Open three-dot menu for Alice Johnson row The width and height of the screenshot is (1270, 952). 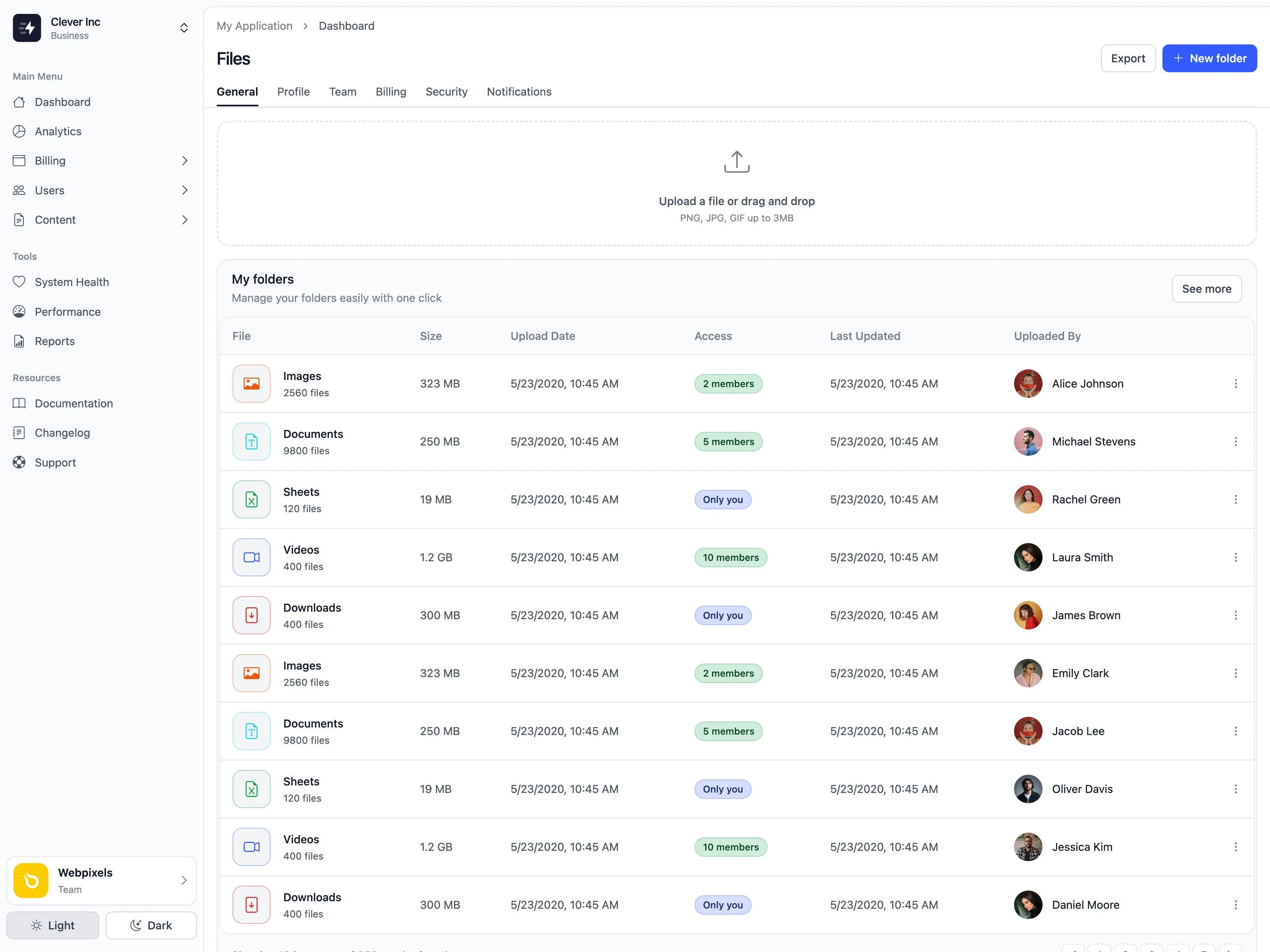click(x=1235, y=384)
